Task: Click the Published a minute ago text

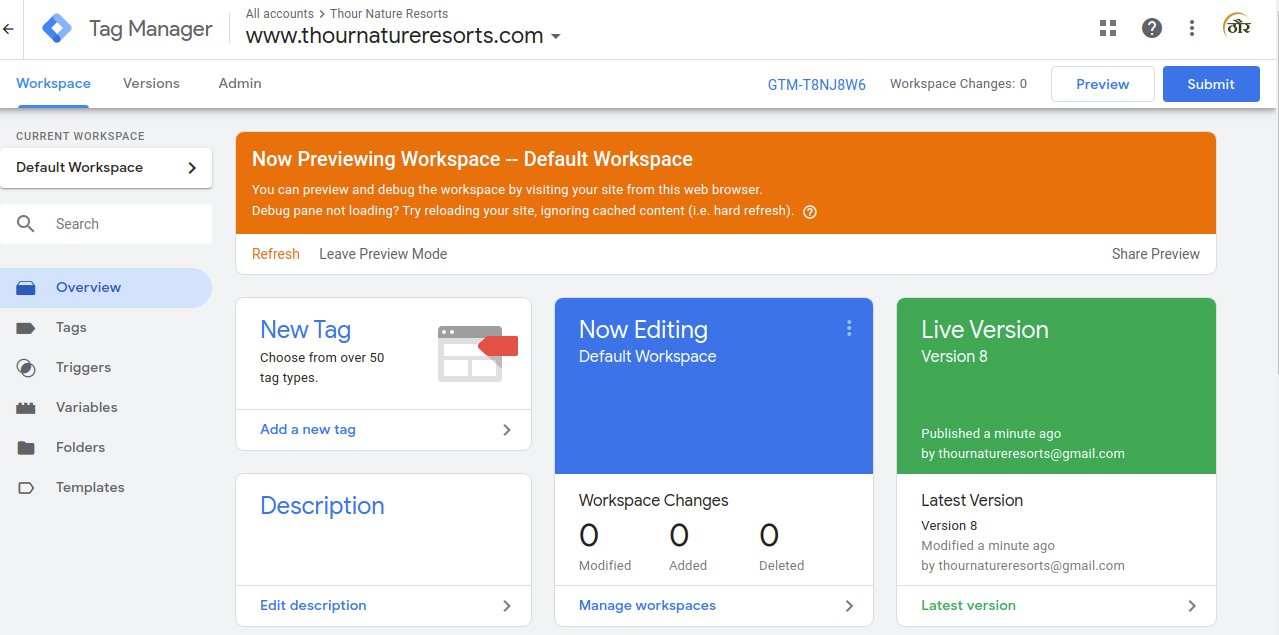Action: (x=991, y=434)
